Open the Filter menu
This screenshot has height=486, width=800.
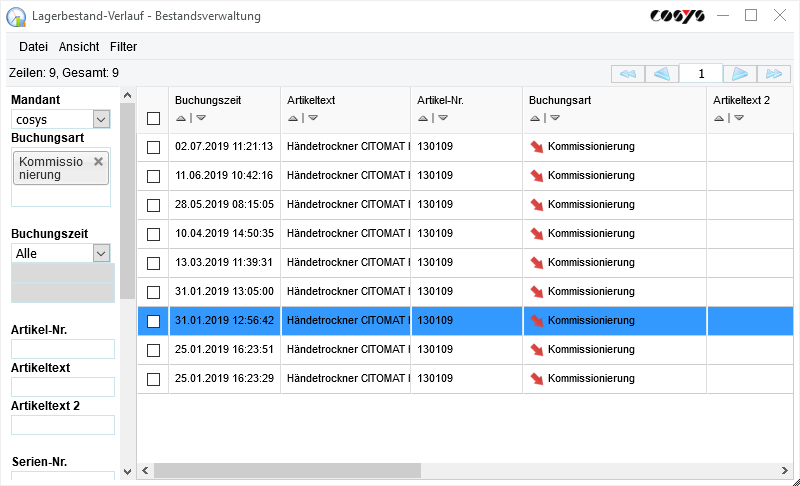[123, 47]
